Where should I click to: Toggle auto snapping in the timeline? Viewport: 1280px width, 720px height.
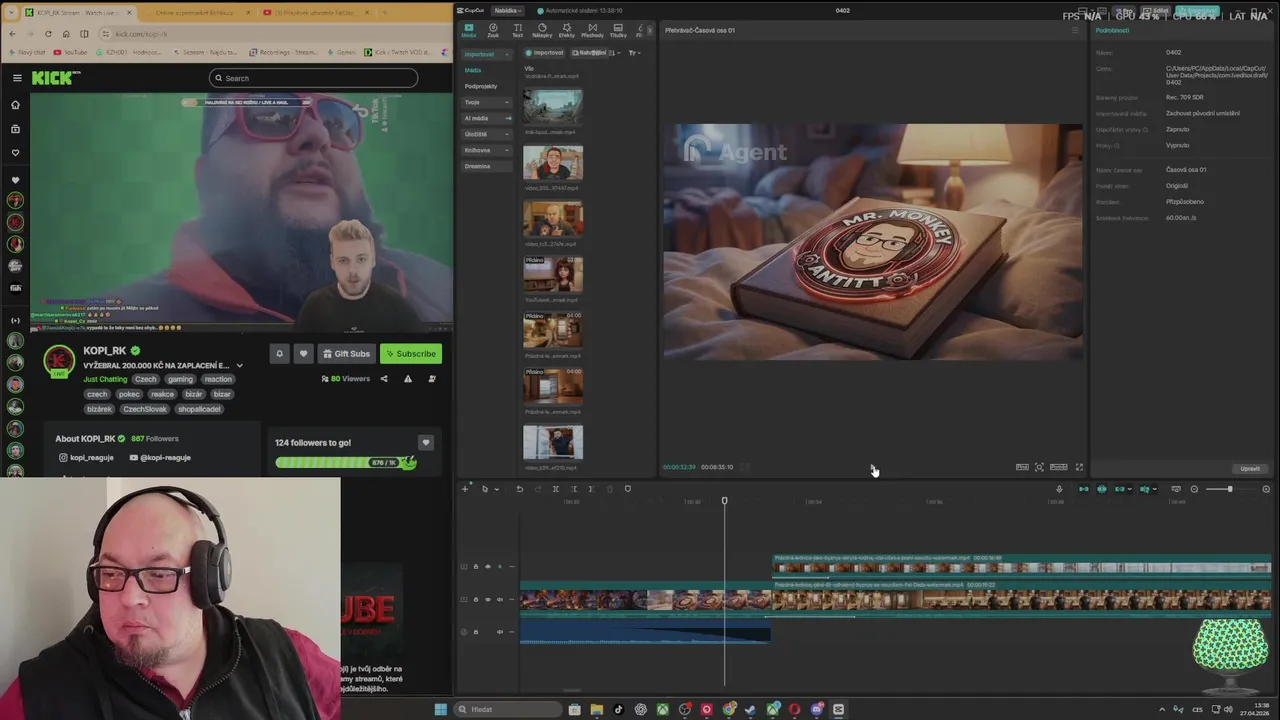point(1102,489)
